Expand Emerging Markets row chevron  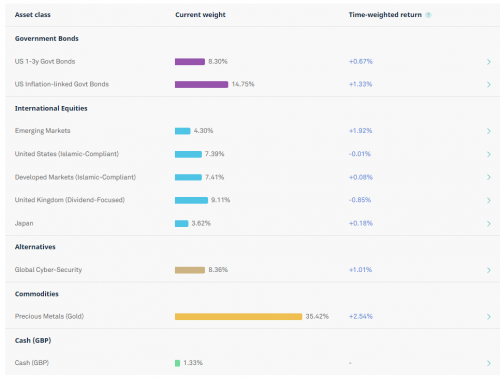click(x=489, y=131)
